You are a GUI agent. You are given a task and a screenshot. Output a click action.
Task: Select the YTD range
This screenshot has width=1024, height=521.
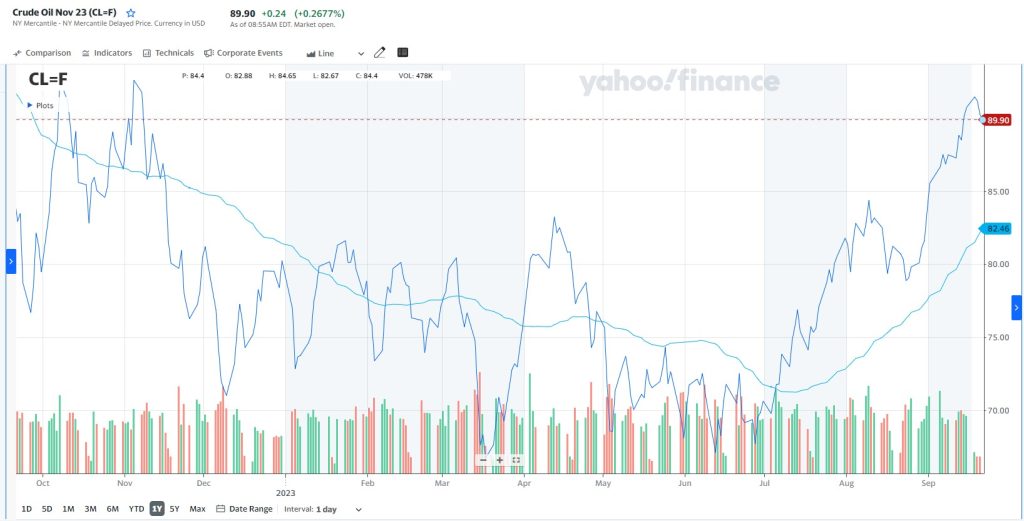[136, 509]
